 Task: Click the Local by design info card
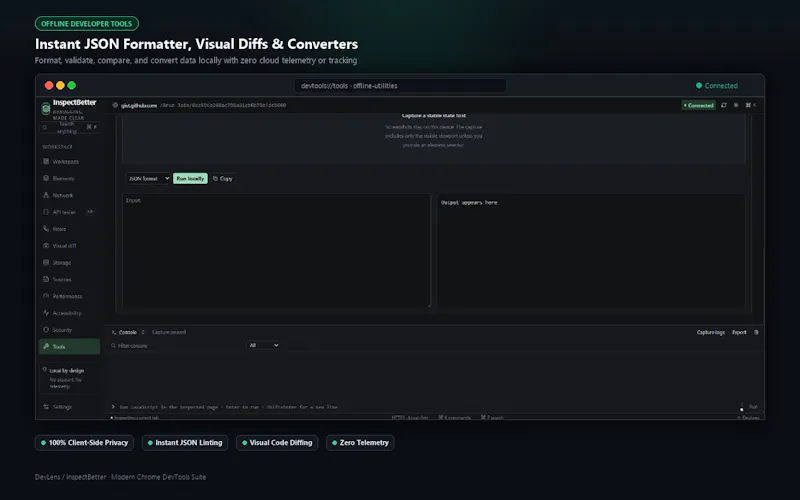tap(69, 378)
